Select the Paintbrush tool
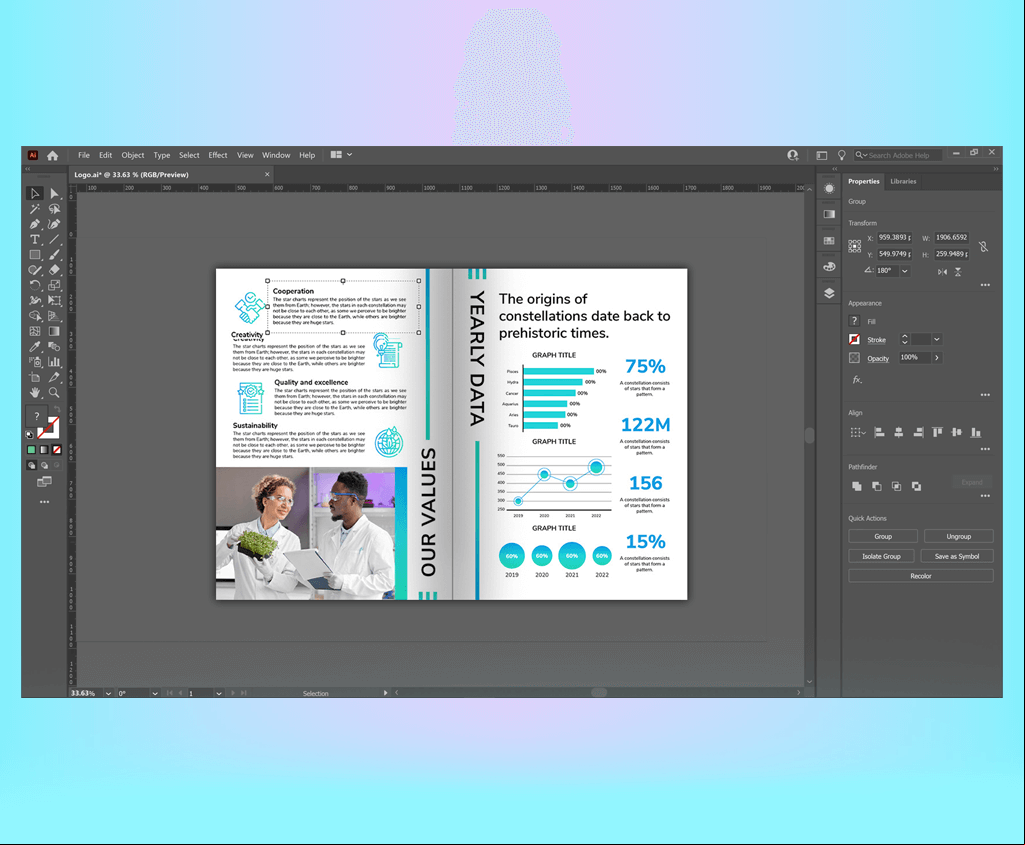 54,255
